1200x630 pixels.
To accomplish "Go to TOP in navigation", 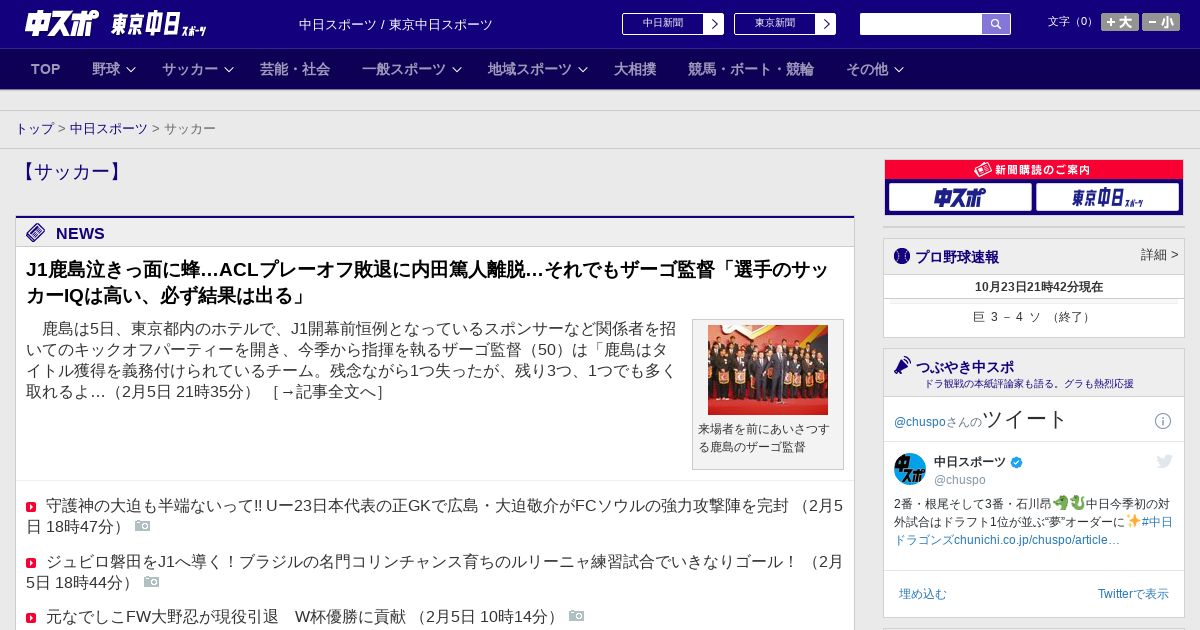I will click(46, 69).
